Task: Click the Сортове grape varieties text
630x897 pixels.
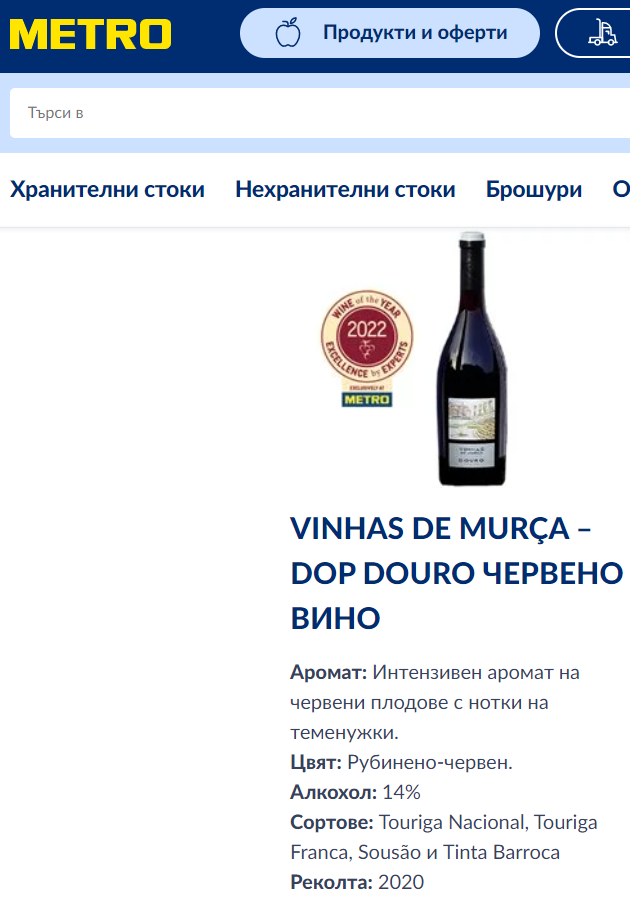Action: pos(444,837)
